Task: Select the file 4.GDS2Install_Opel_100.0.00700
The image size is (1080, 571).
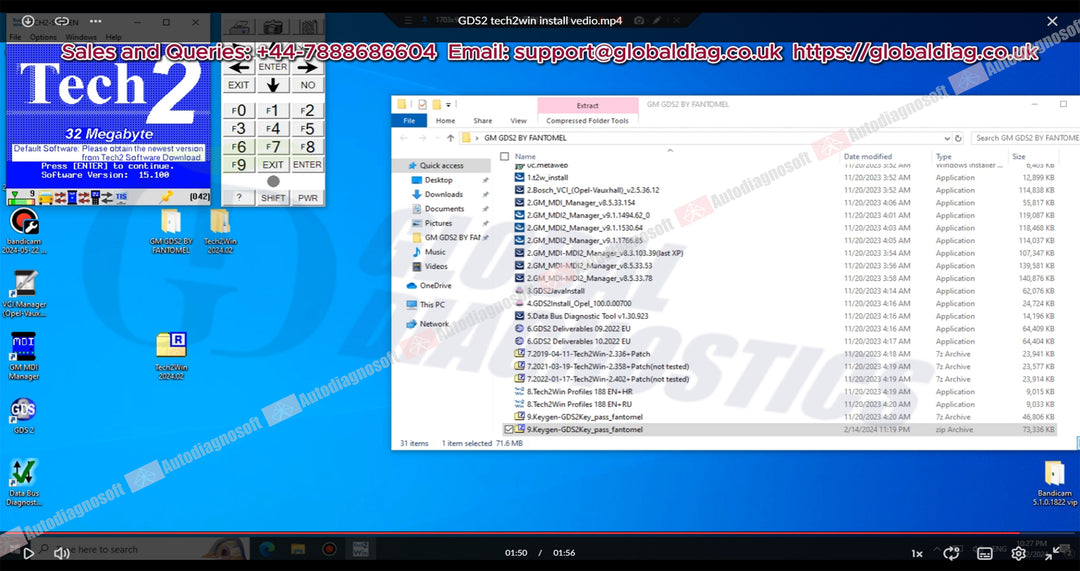Action: (579, 303)
